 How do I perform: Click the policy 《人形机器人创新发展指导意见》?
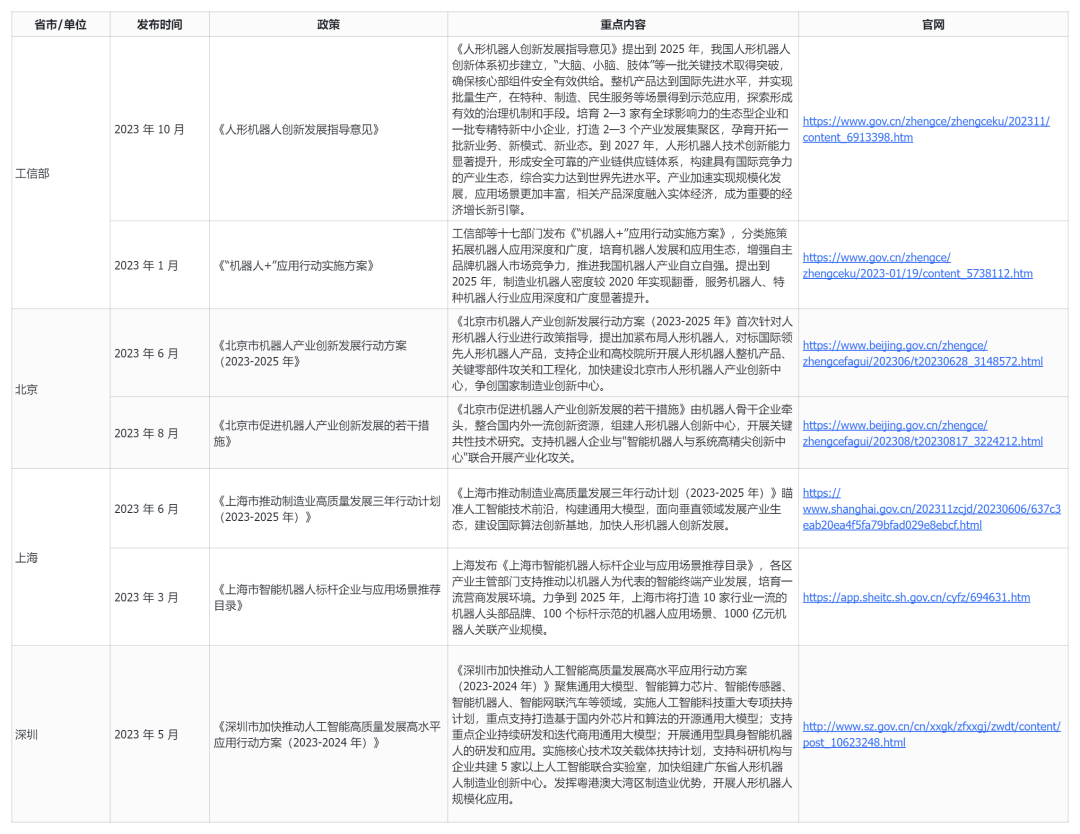(x=297, y=129)
